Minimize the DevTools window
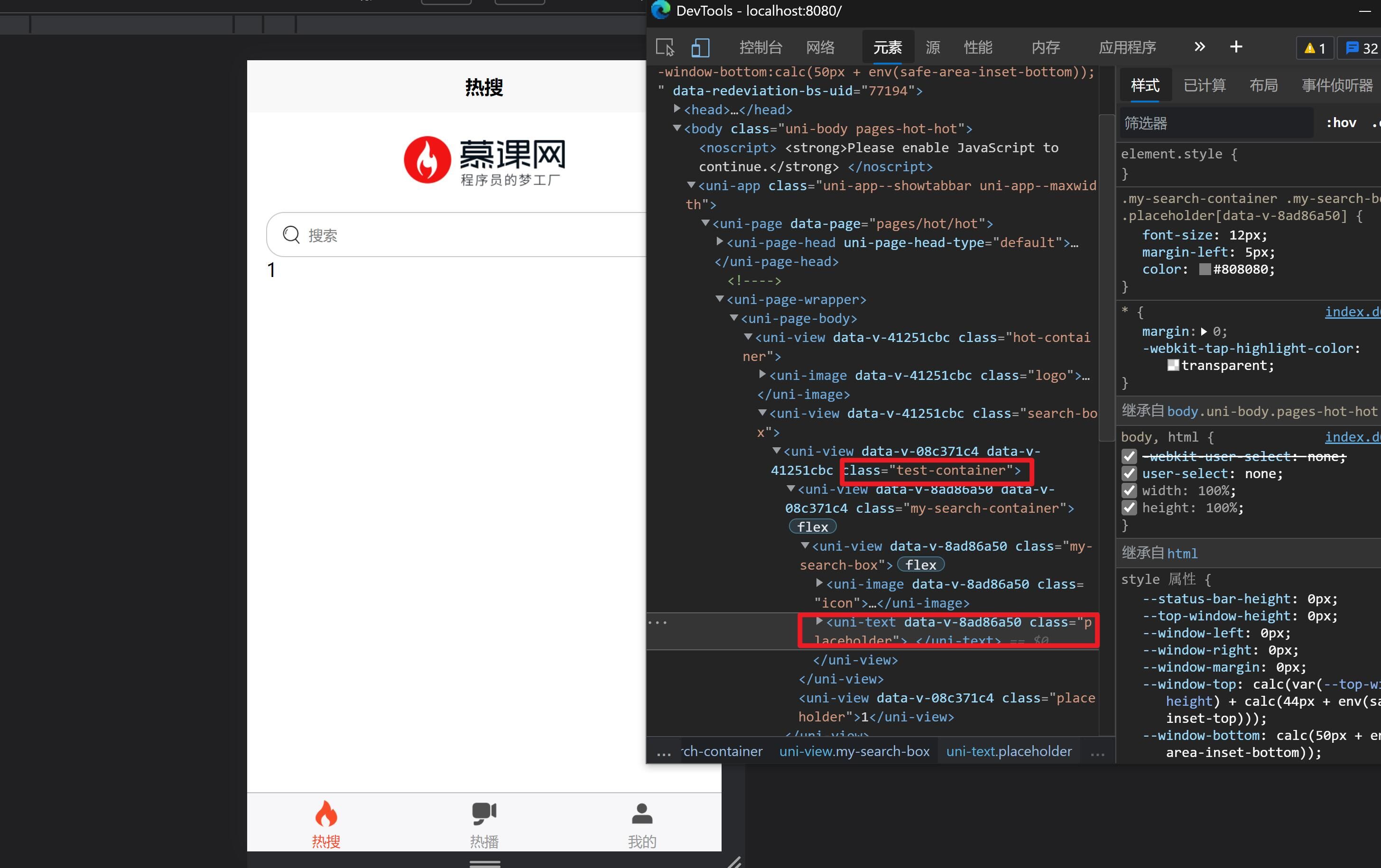 (1364, 10)
